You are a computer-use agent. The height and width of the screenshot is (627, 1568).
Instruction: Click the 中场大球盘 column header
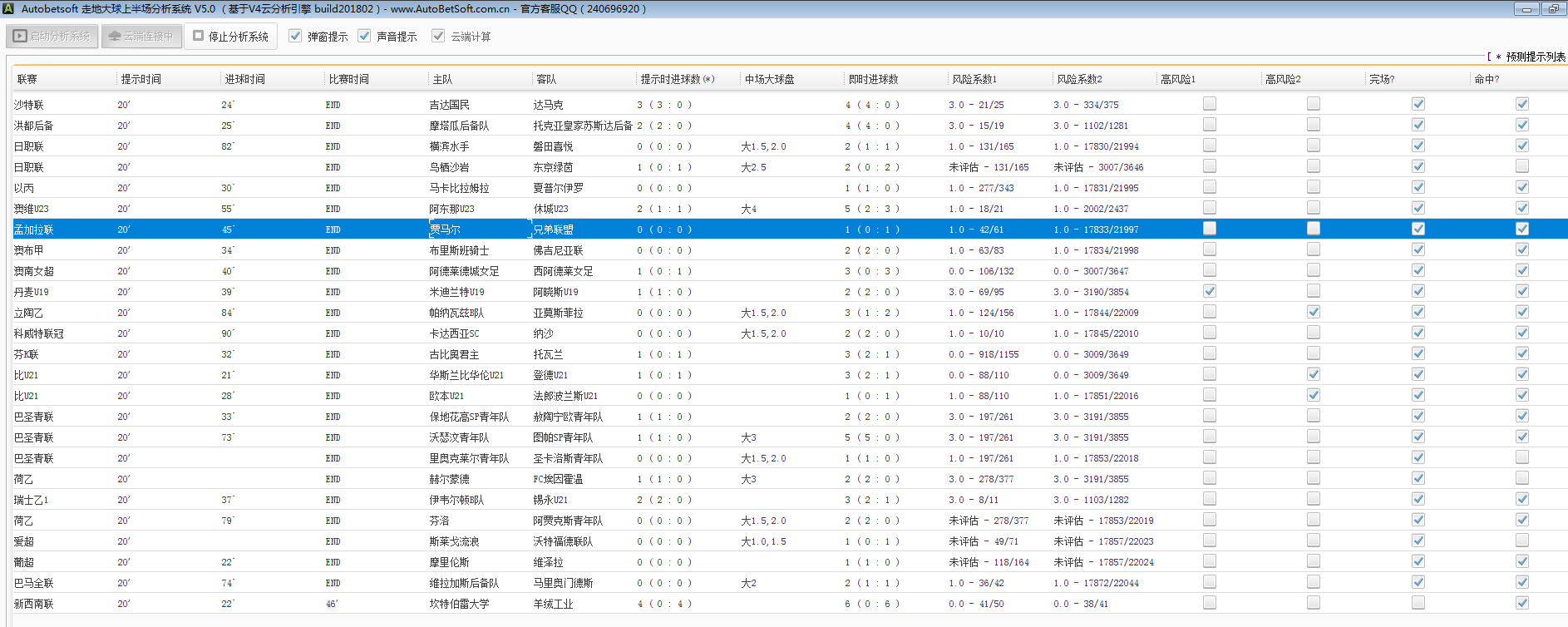pyautogui.click(x=770, y=79)
